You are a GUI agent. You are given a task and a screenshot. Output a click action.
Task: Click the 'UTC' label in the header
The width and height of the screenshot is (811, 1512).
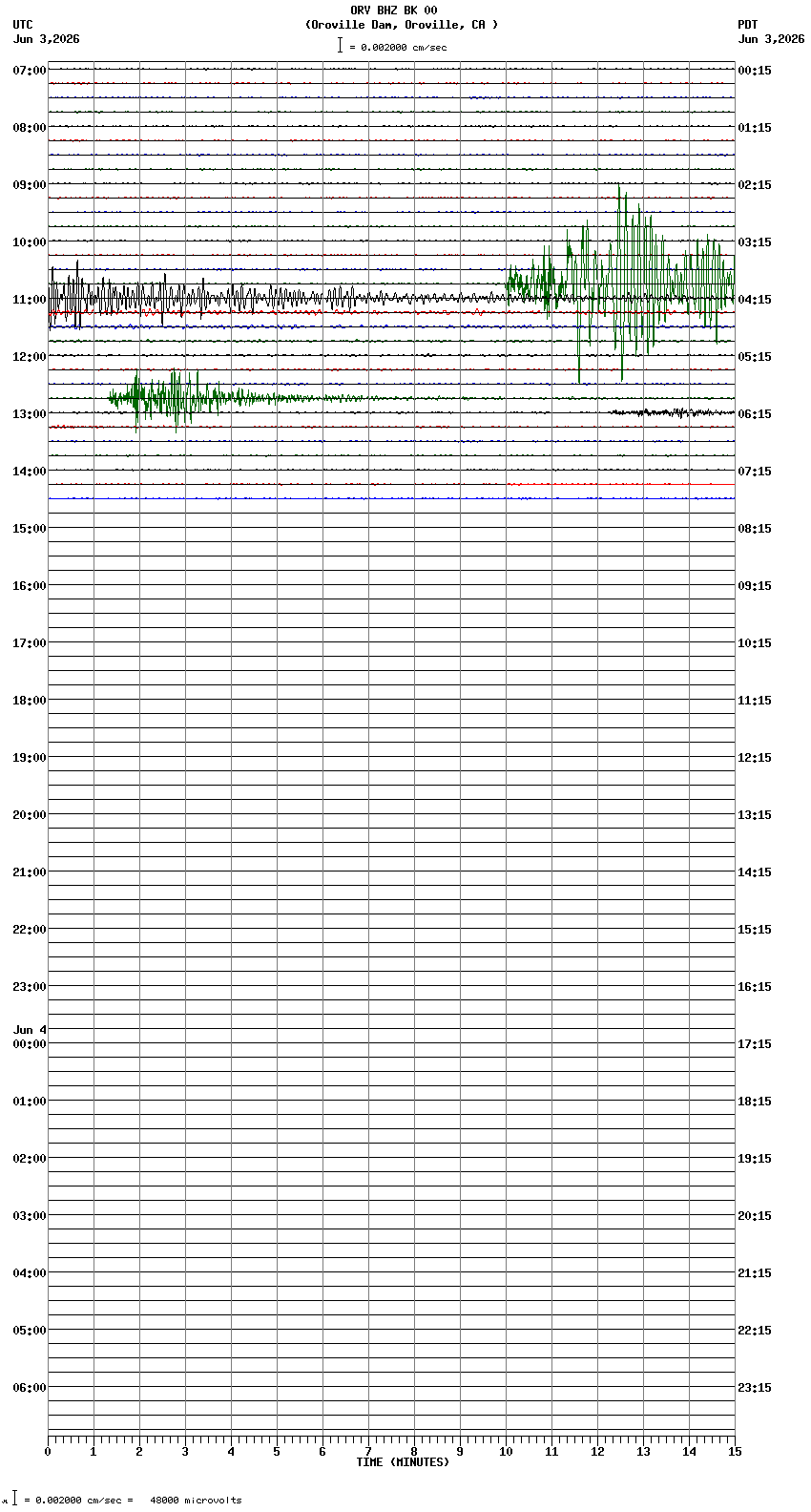point(23,25)
